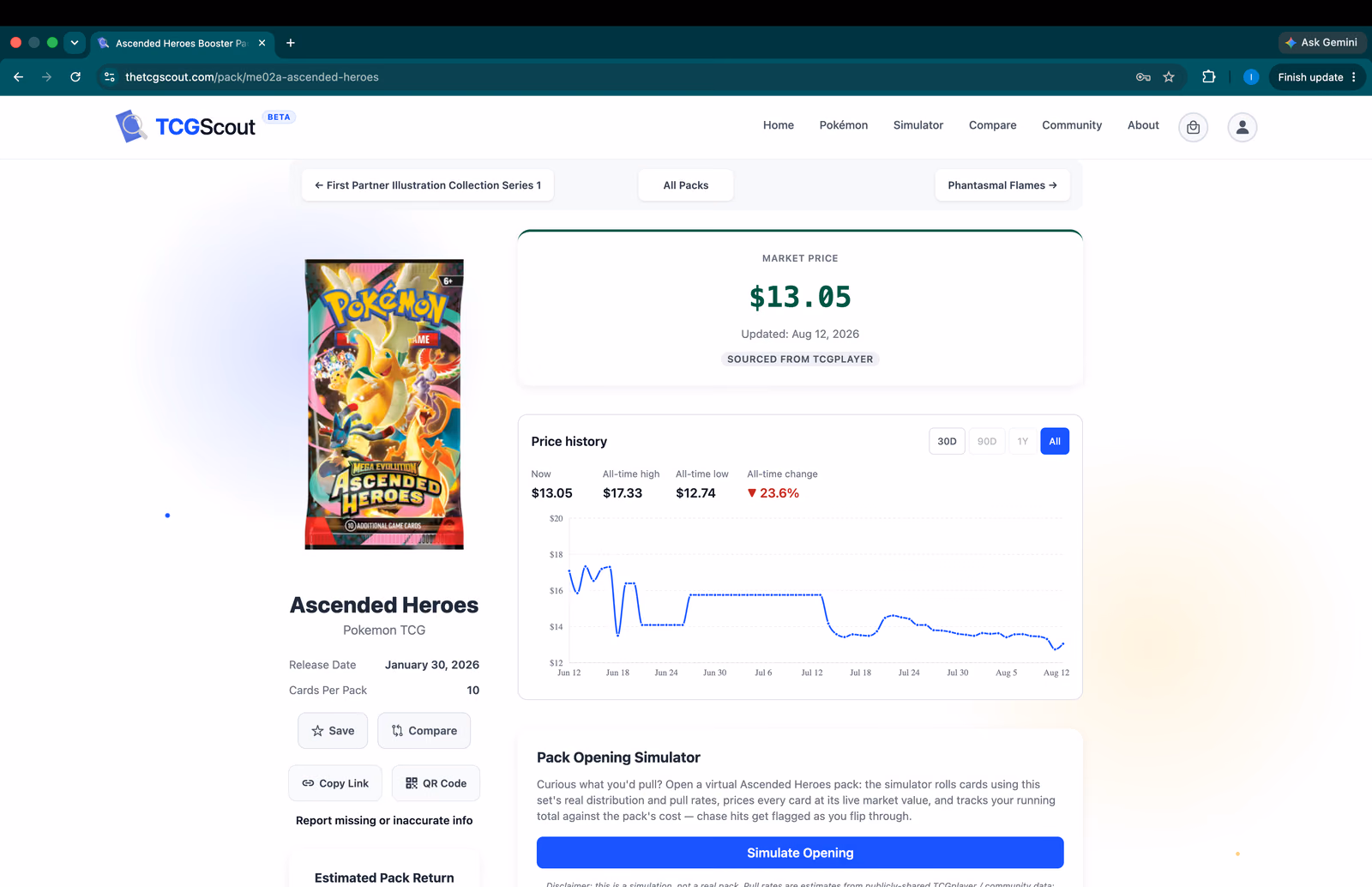
Task: Click the Ask Gemini button
Action: (x=1321, y=42)
